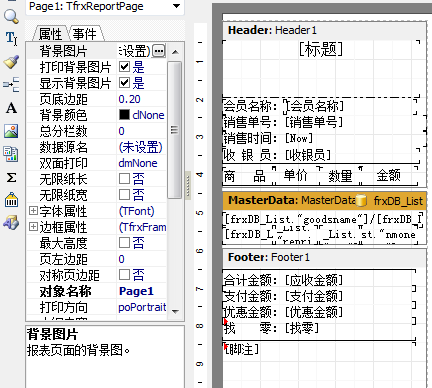
Task: Select the MasterData band title bar
Action: [x=325, y=201]
